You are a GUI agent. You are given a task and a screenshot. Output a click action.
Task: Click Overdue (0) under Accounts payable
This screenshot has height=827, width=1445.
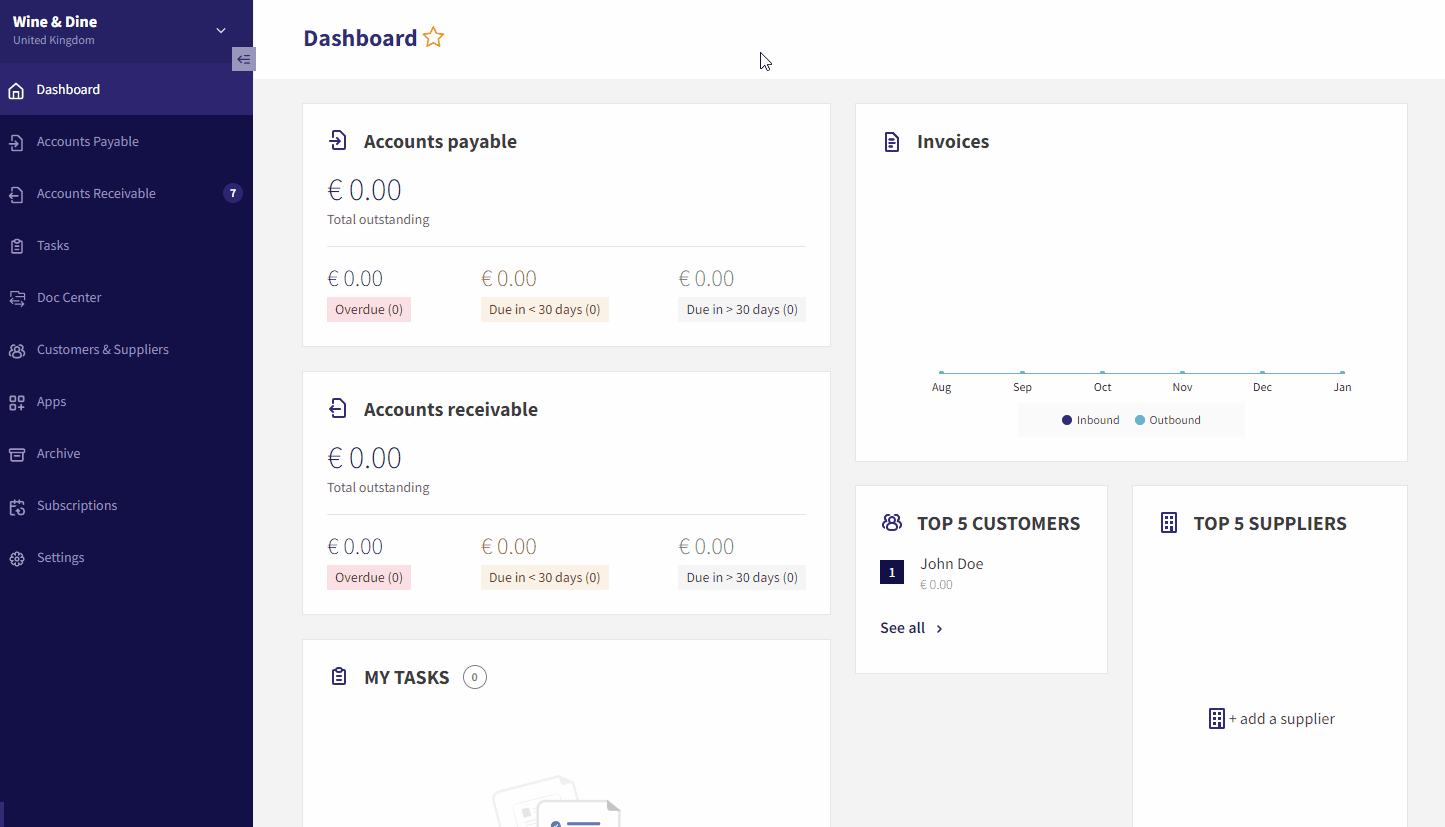pos(369,310)
